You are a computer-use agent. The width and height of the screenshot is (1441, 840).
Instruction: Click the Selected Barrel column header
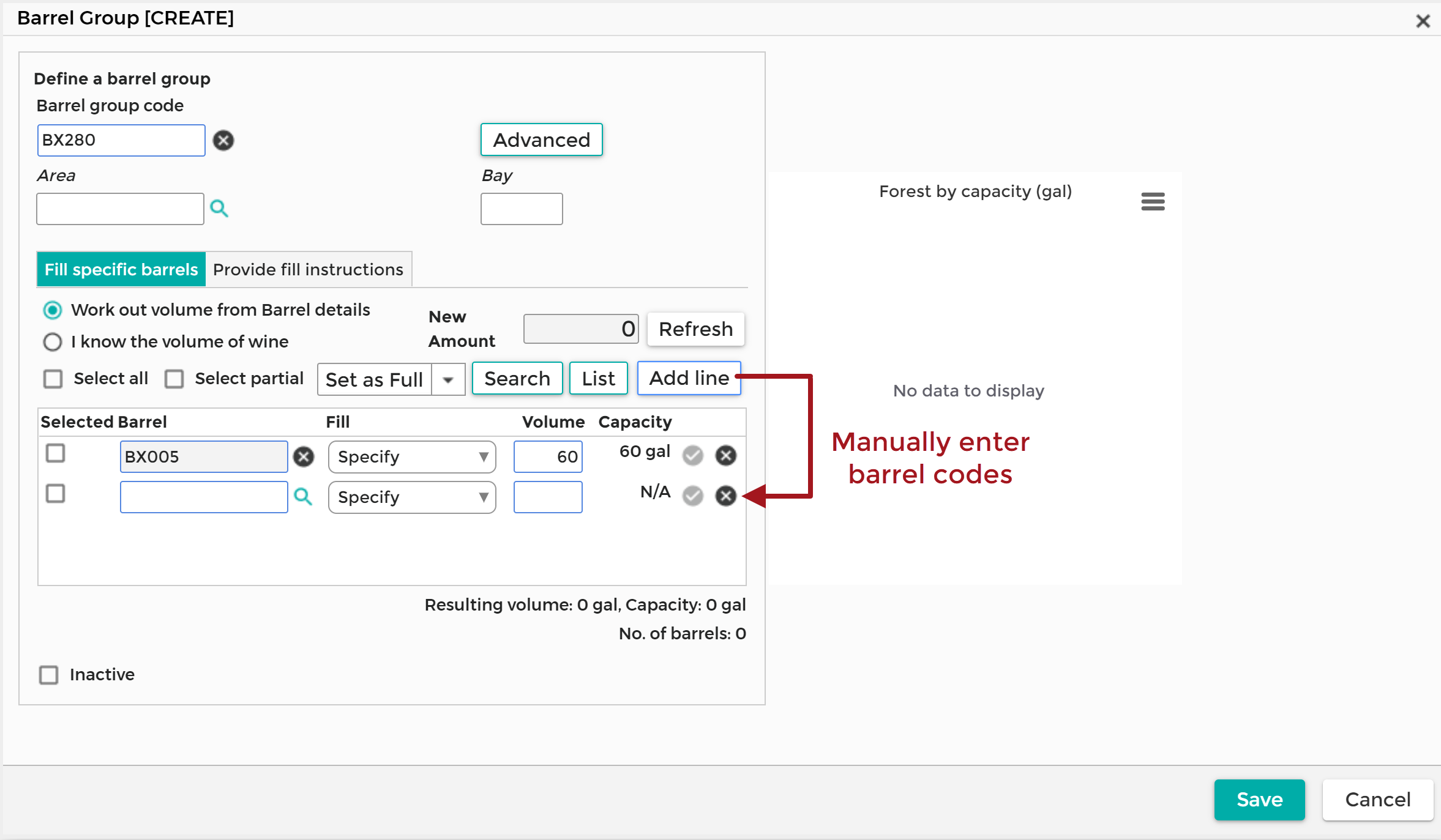pos(103,422)
